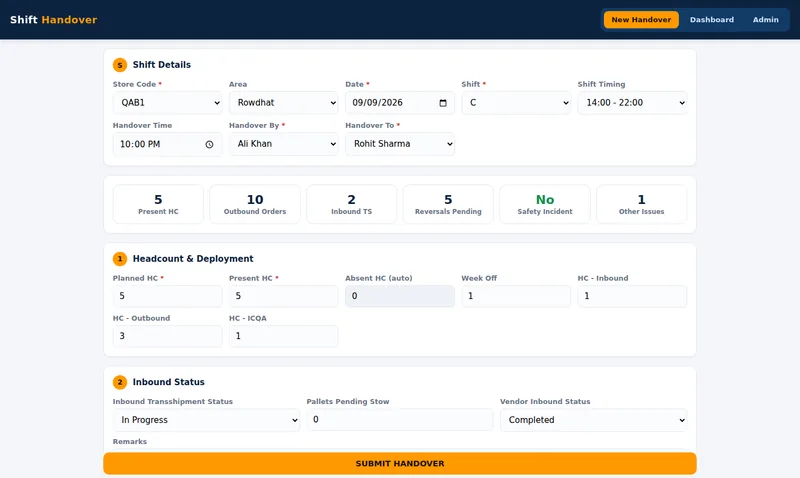Image resolution: width=800 pixels, height=478 pixels.
Task: Expand the Inbound Transshipment Status dropdown
Action: pyautogui.click(x=206, y=420)
